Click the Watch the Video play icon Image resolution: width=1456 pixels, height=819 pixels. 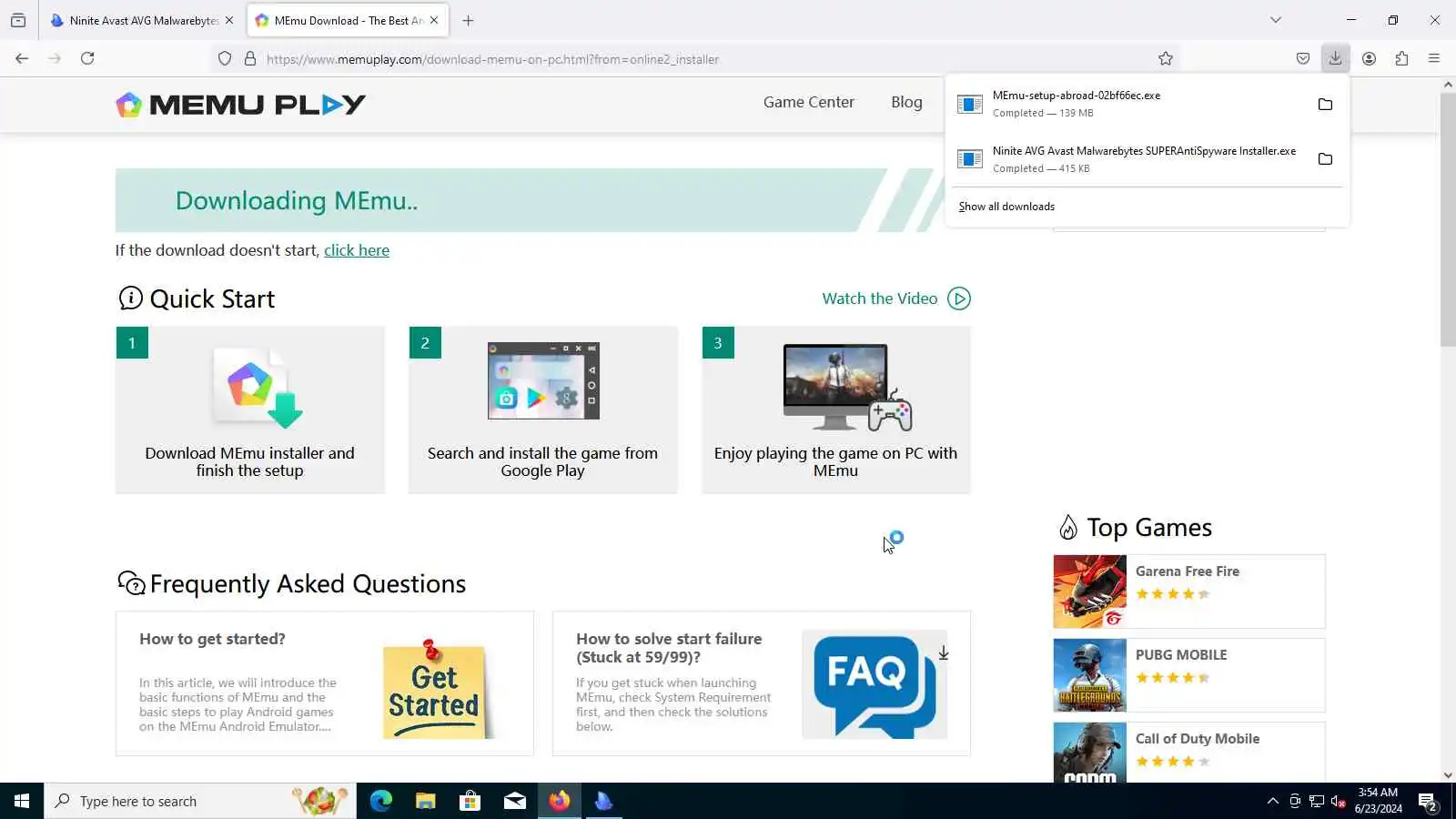959,298
